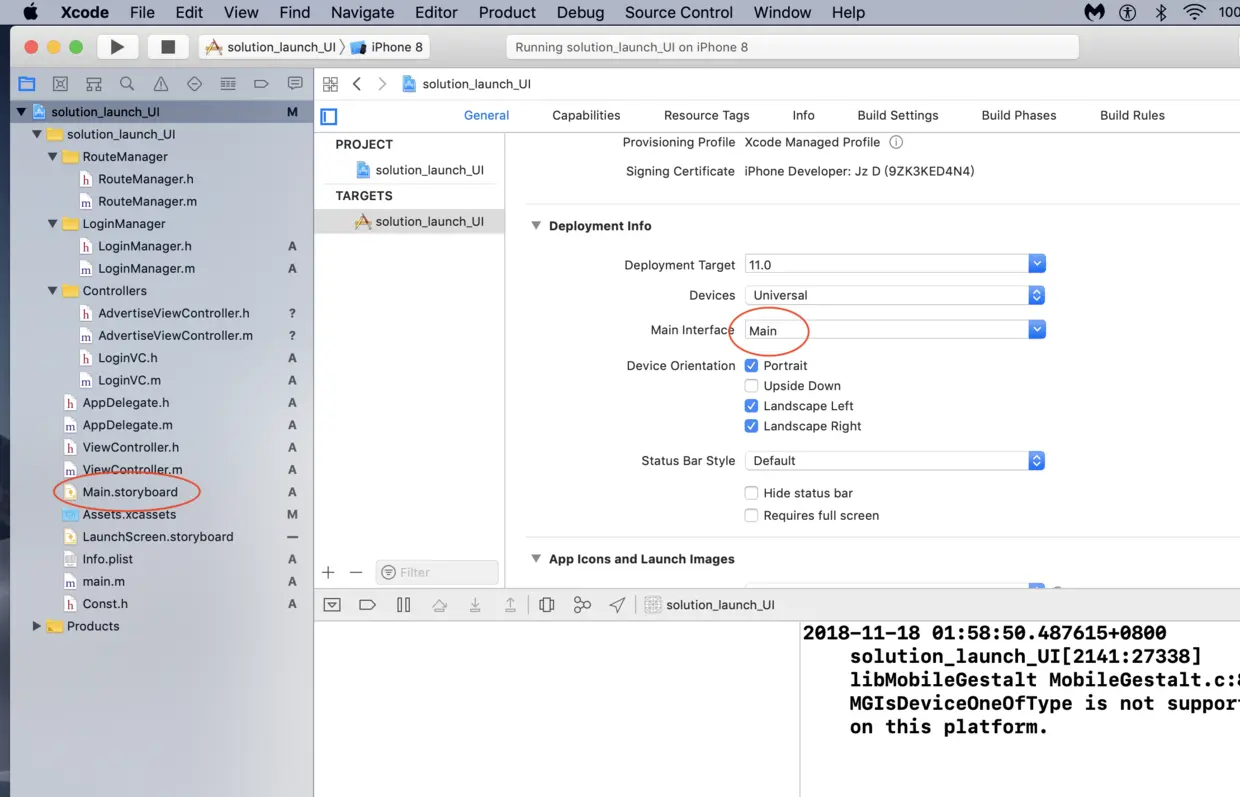Screen dimensions: 1240x797
Task: Collapse the Controllers group
Action: (x=53, y=291)
